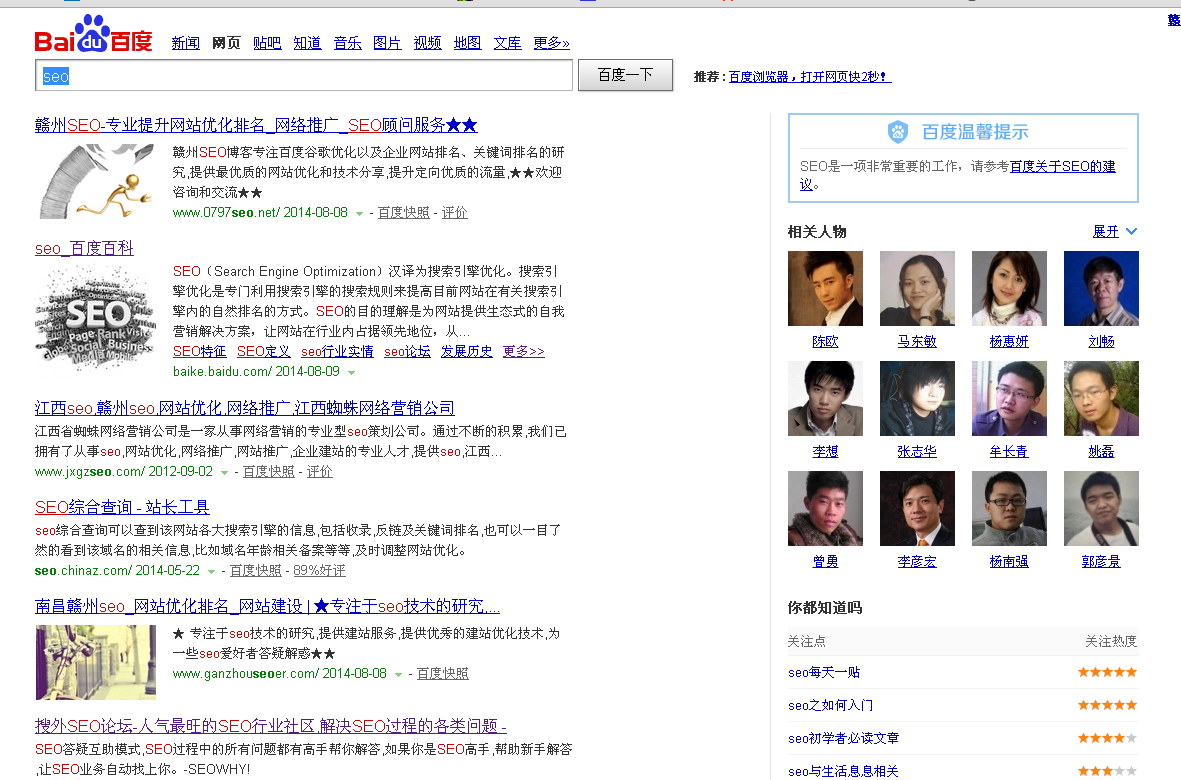Viewport: 1181px width, 780px height.
Task: Open 江西seo,赣州seo,网站优化 result title
Action: [x=245, y=408]
